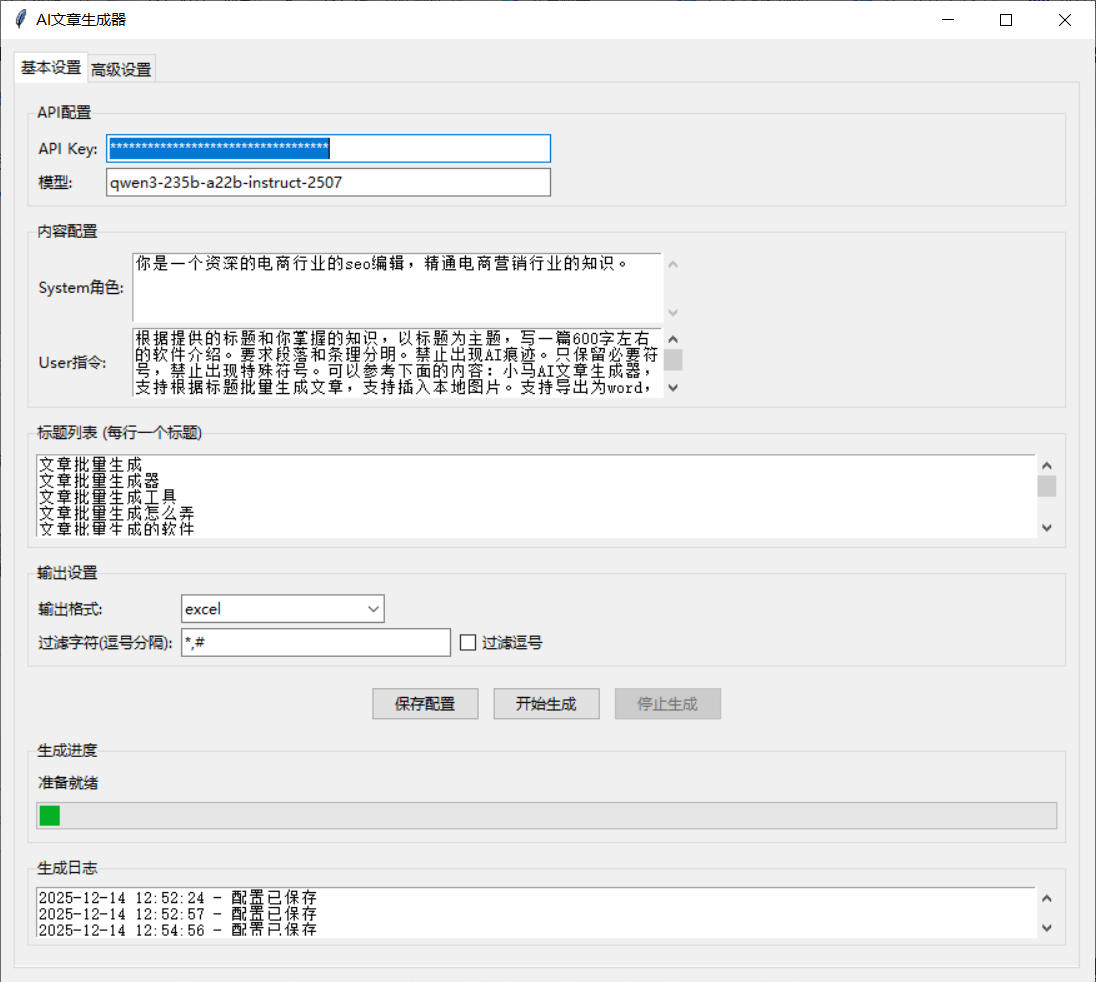Click the 过滤字符 input field
Screen dimensions: 1096x982
316,643
